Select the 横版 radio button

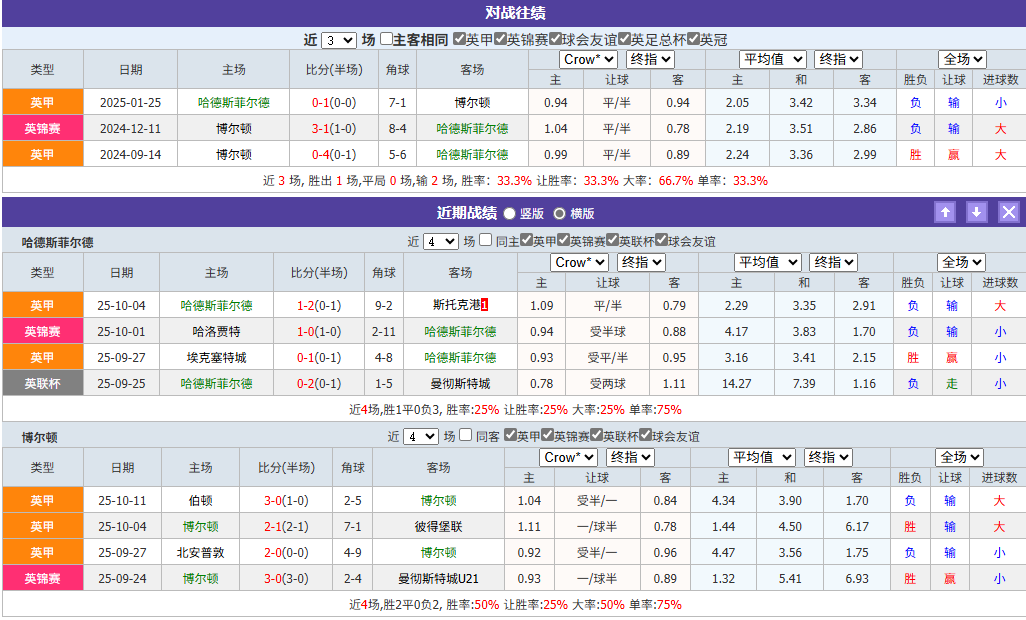pos(560,213)
